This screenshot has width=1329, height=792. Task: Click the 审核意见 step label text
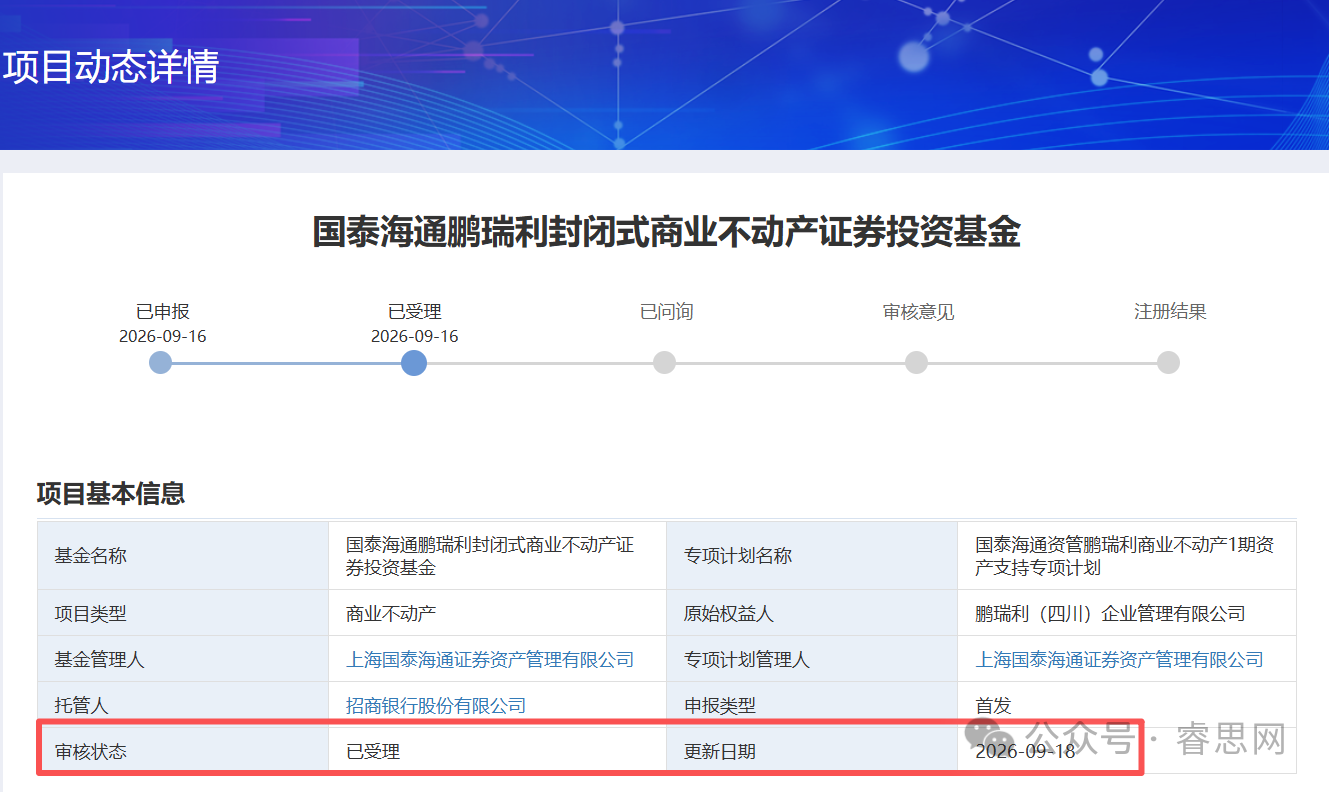pyautogui.click(x=918, y=312)
